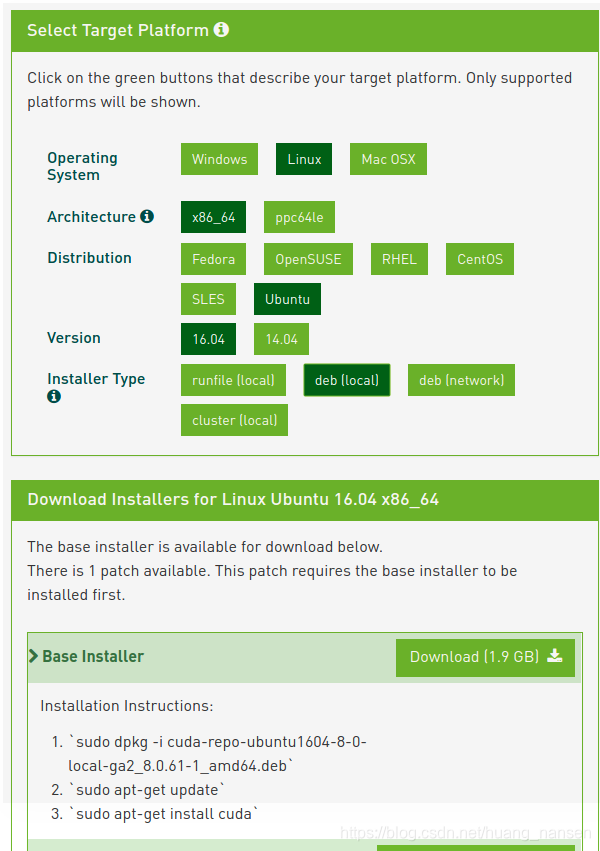Viewport: 600px width, 851px height.
Task: Click the 'Base Installer' title text
Action: click(x=93, y=656)
